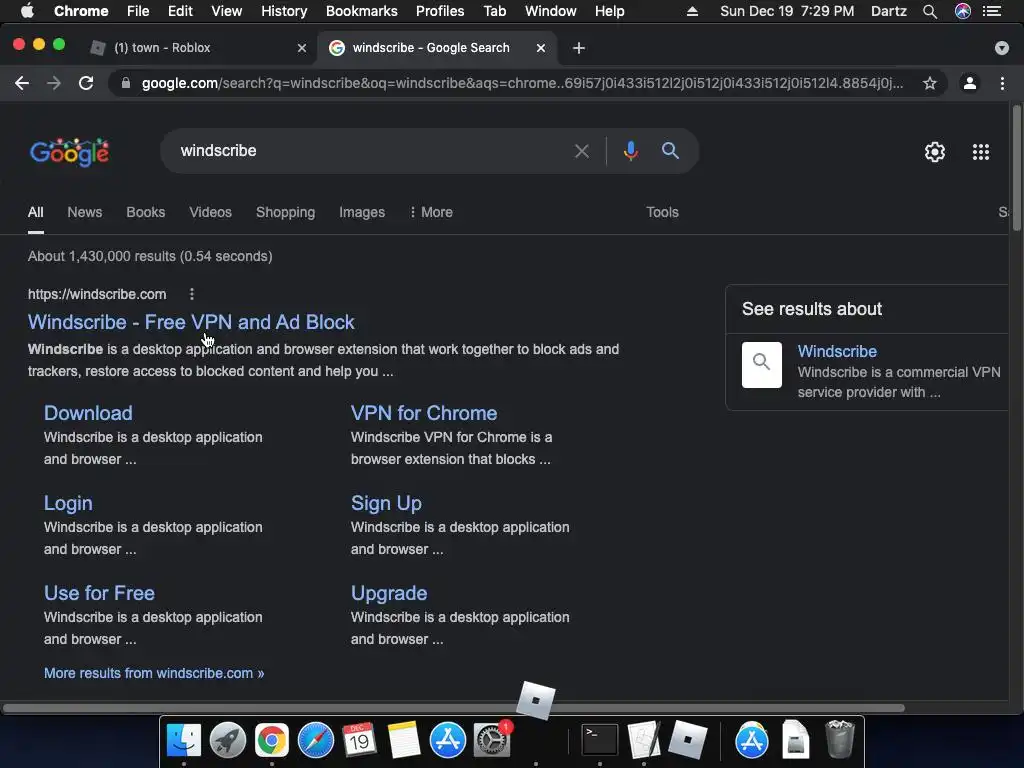The image size is (1024, 768).
Task: Select the News results tab
Action: tap(84, 212)
